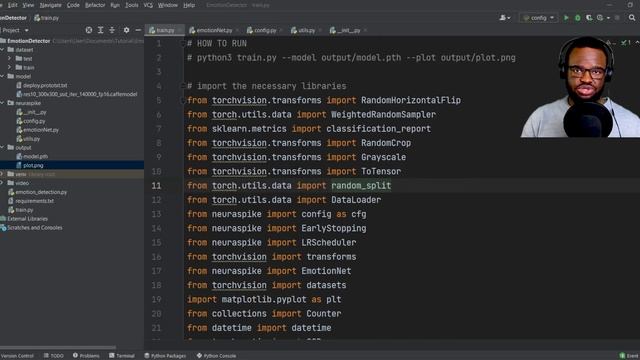Screen dimensions: 640x360
Task: Open the Help menu
Action: click(189, 5)
